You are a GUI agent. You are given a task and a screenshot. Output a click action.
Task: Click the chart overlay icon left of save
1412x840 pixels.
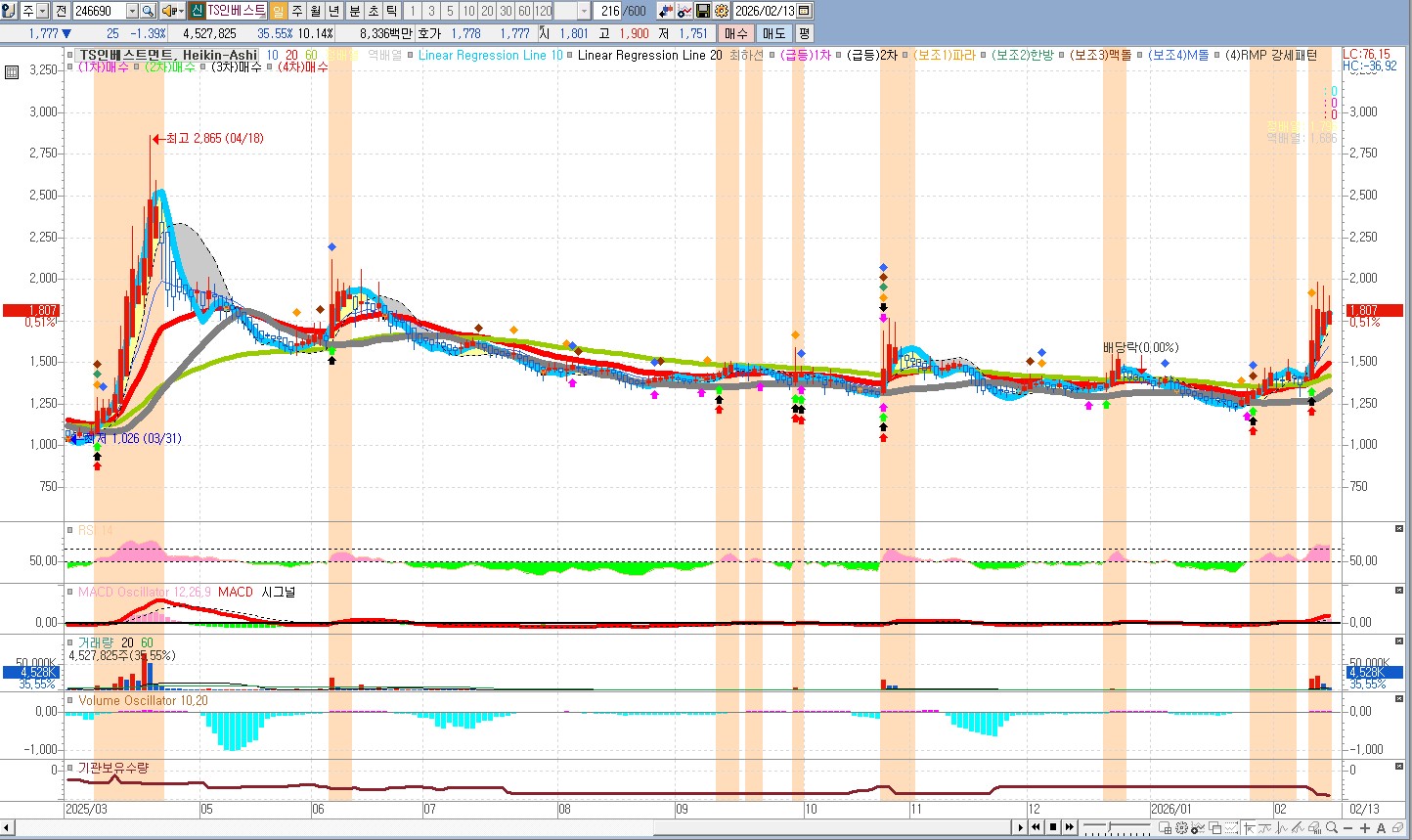pos(684,11)
